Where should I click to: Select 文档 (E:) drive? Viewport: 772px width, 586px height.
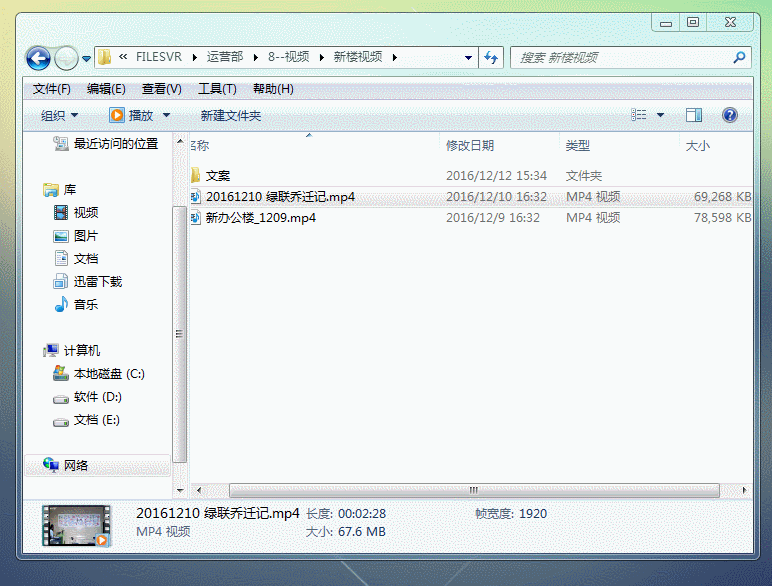click(87, 420)
